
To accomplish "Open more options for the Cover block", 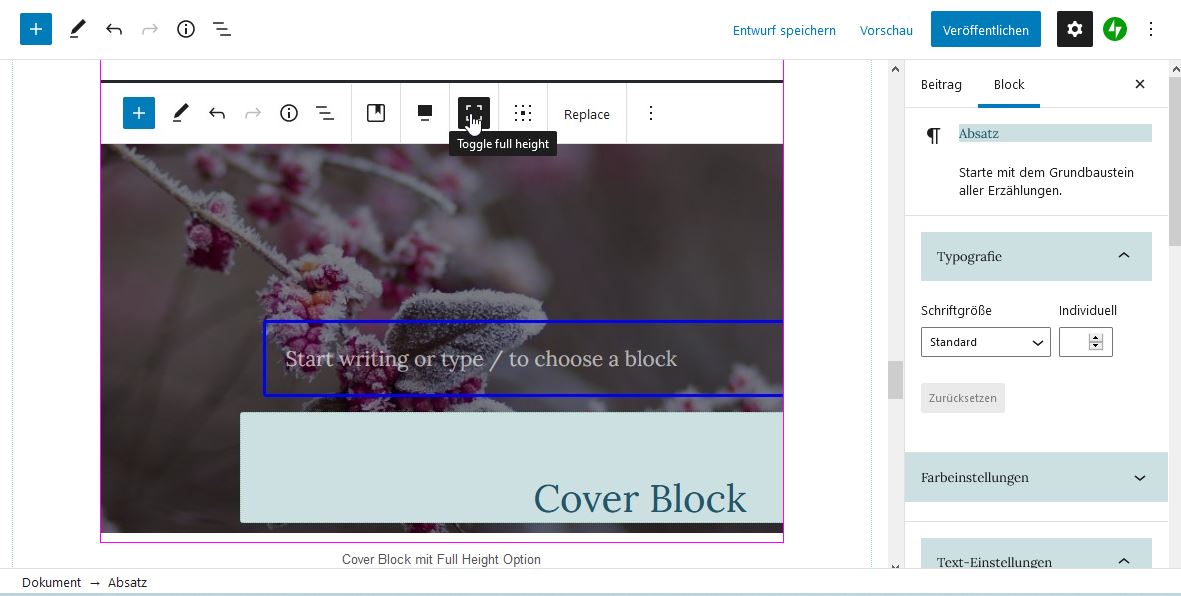I will click(651, 113).
